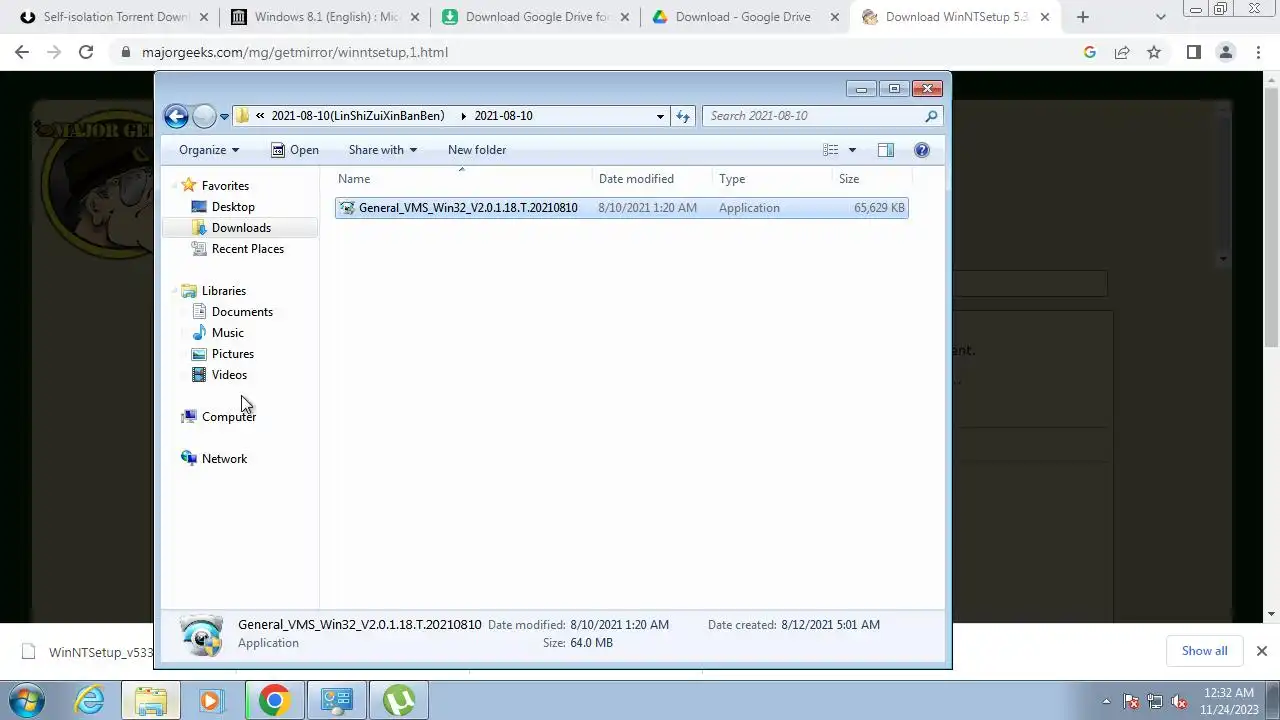Click the arrow after 2021-08-10(LinShiZuiXinBanBen) breadcrumb
This screenshot has width=1280, height=720.
463,116
